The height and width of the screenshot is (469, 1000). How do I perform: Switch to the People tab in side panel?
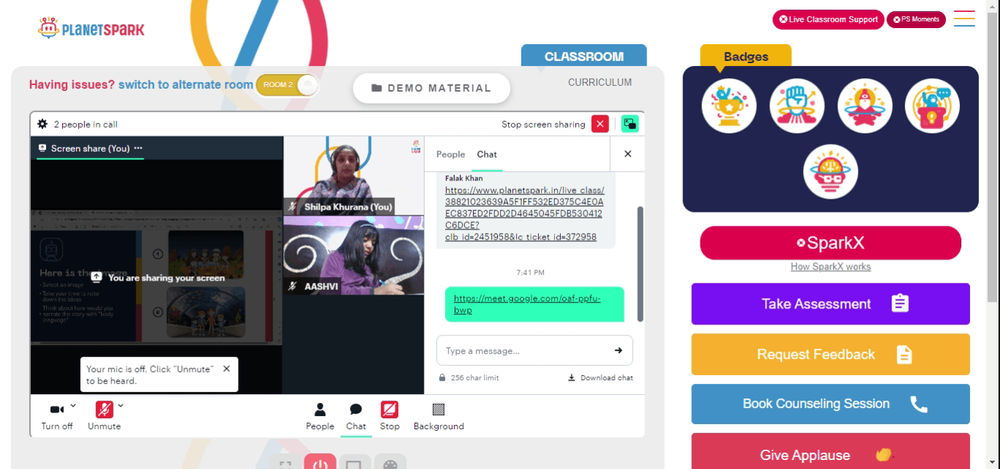(450, 154)
